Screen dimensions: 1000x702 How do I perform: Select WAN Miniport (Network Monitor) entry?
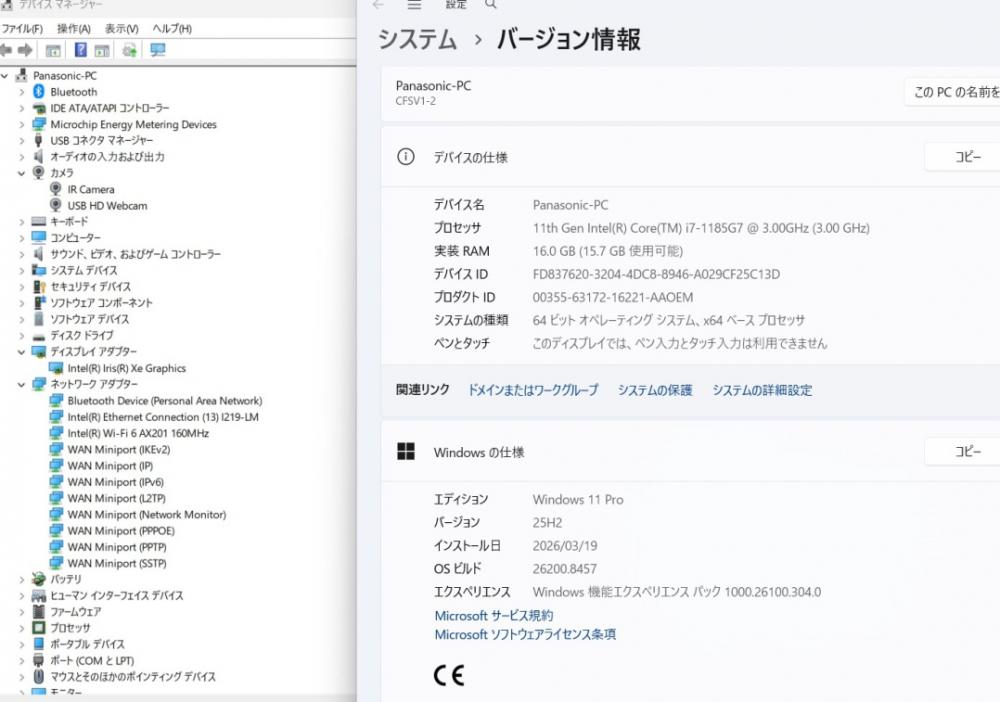click(x=147, y=515)
